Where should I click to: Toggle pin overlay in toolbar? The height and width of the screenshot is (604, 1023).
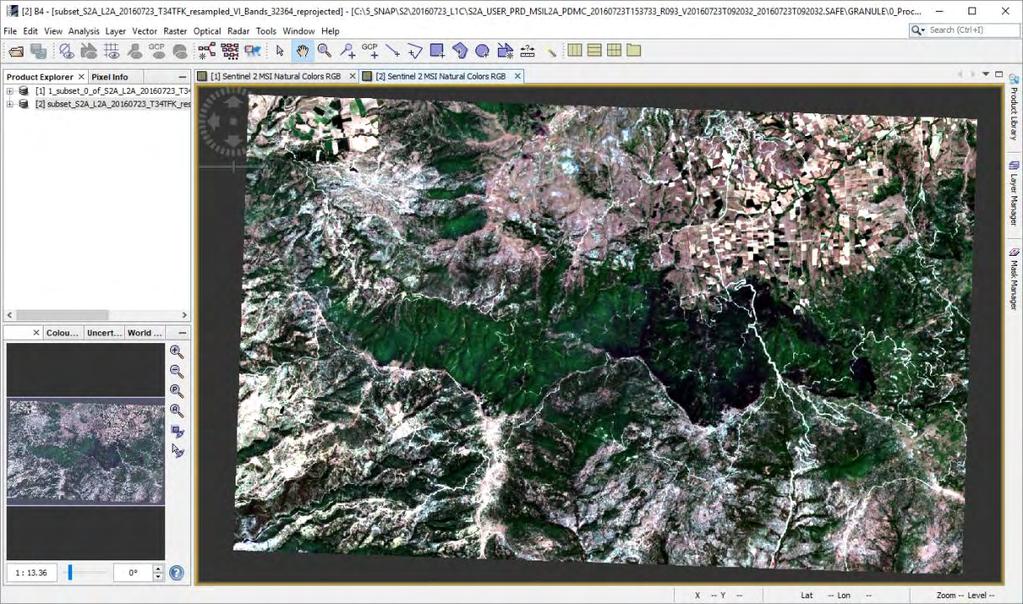pos(134,51)
